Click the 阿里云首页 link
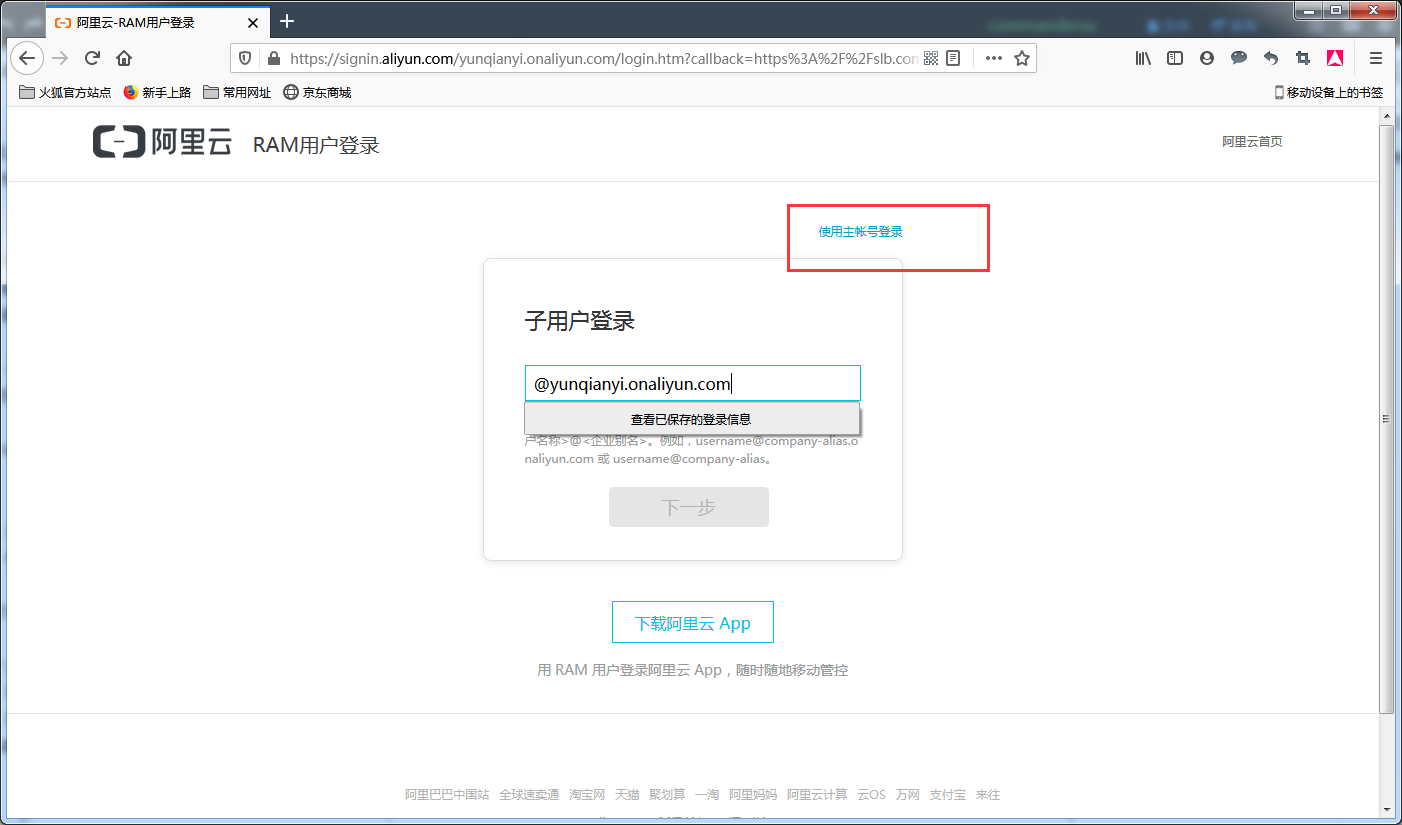Image resolution: width=1402 pixels, height=825 pixels. [x=1251, y=142]
